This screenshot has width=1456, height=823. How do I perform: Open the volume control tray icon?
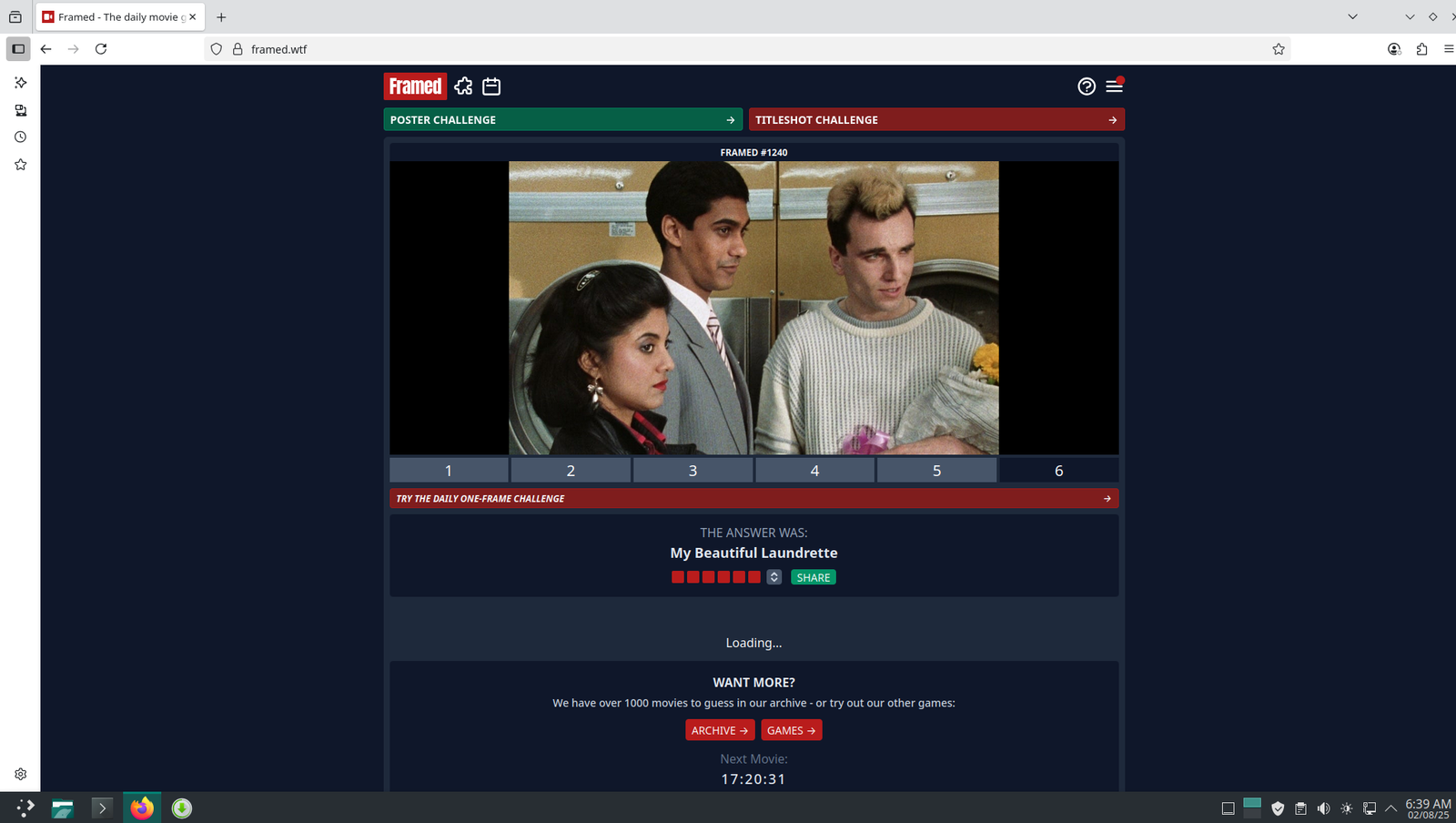tap(1323, 808)
